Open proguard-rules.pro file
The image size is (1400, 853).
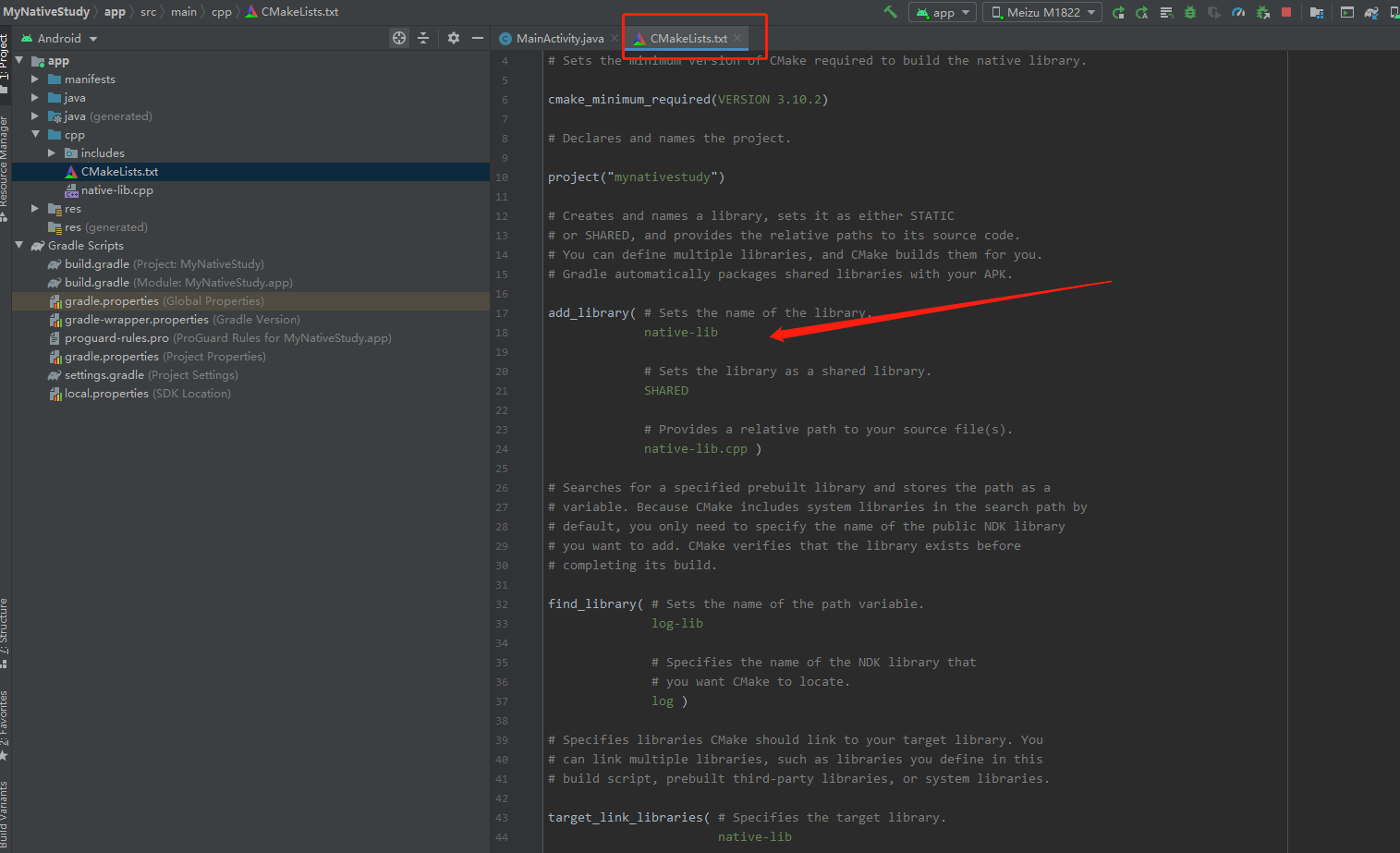(x=250, y=337)
